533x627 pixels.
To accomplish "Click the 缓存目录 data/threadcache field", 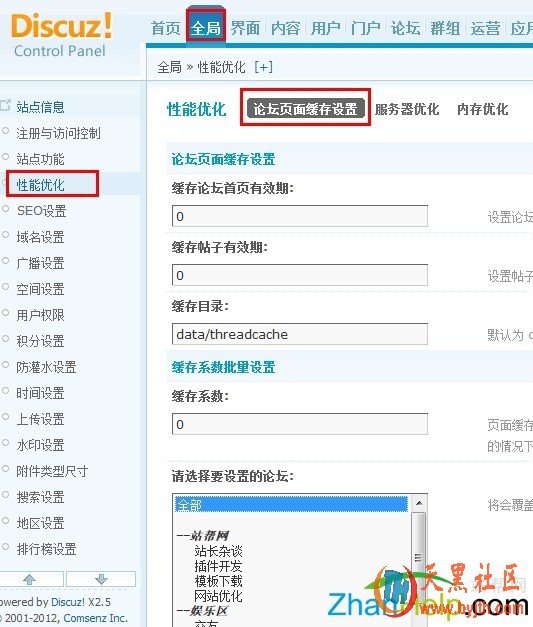I will (299, 334).
